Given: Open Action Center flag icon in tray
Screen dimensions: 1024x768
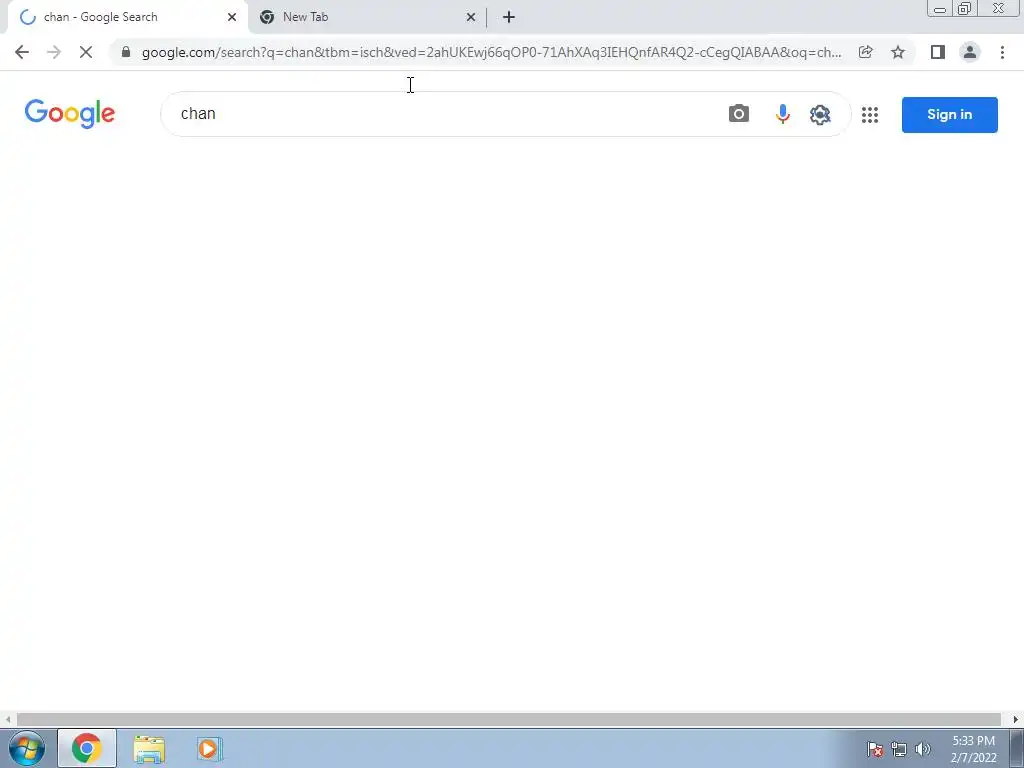Looking at the screenshot, I should click(x=875, y=749).
